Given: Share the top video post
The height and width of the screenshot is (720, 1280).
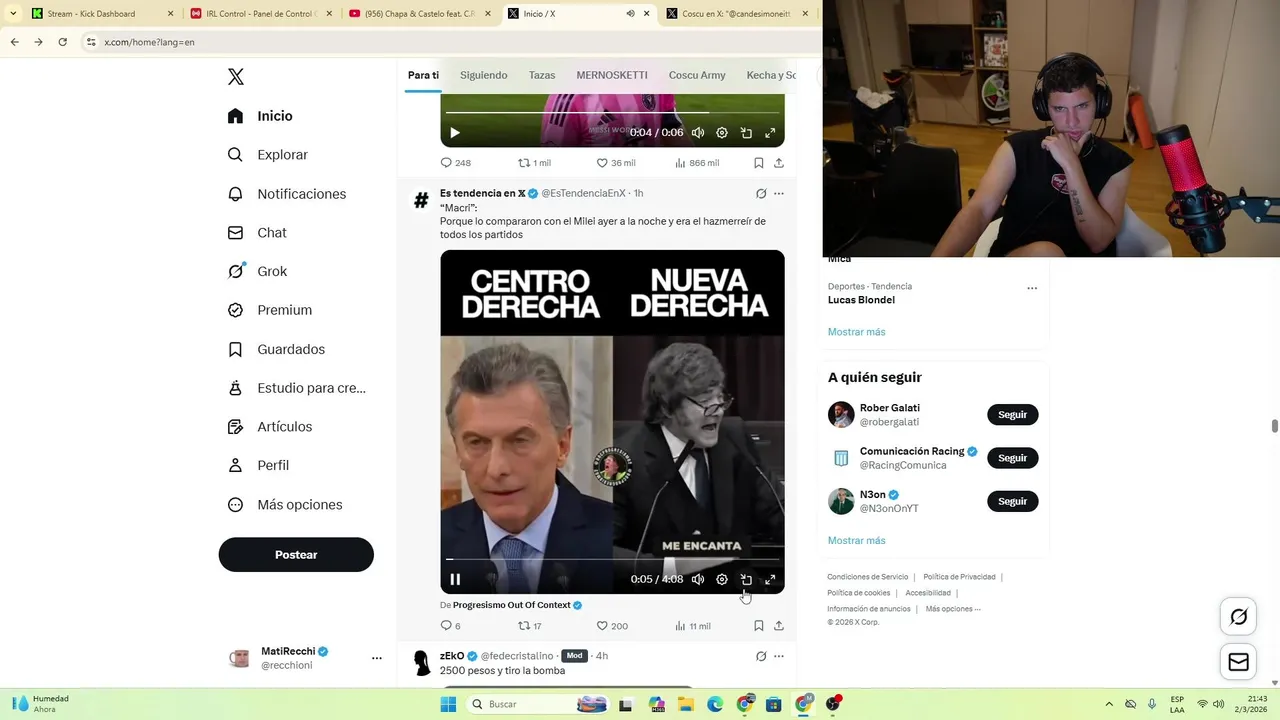Looking at the screenshot, I should click(779, 163).
